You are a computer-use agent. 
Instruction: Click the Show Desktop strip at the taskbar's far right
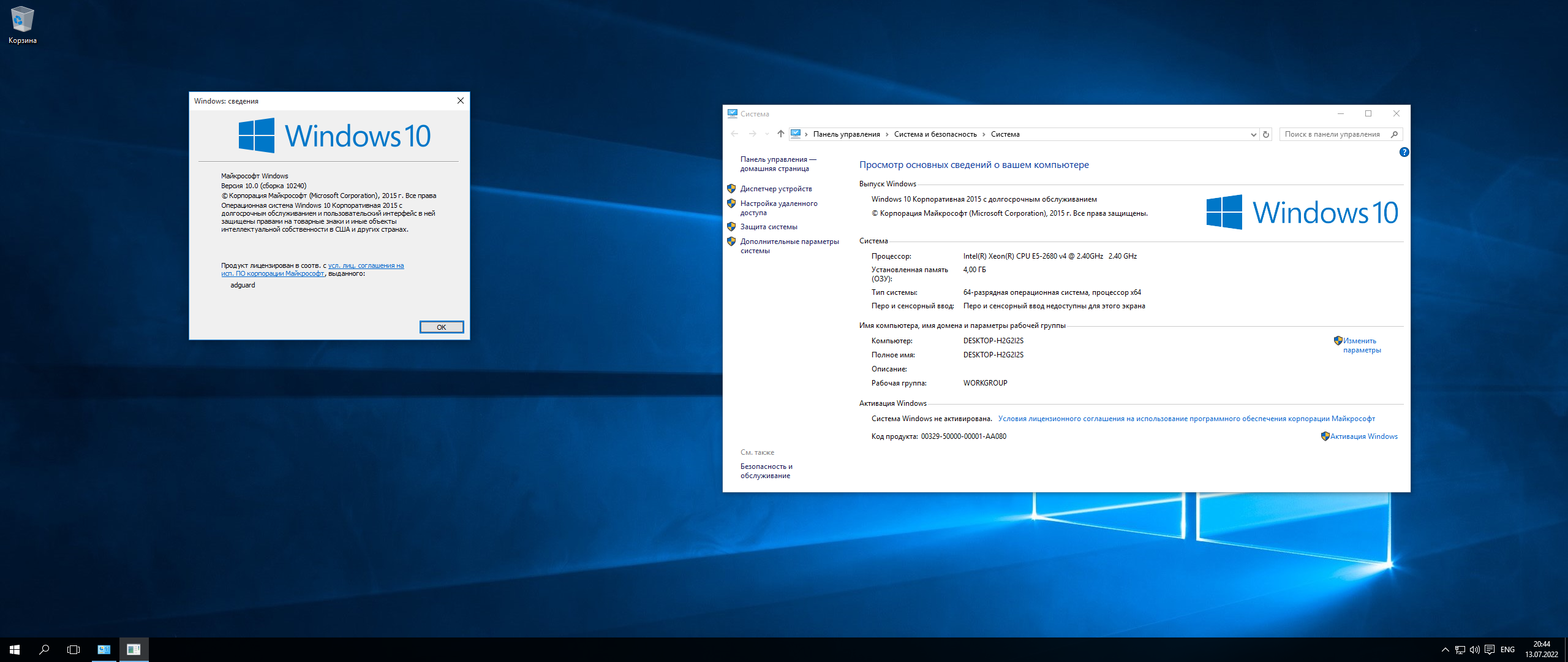[1566, 650]
